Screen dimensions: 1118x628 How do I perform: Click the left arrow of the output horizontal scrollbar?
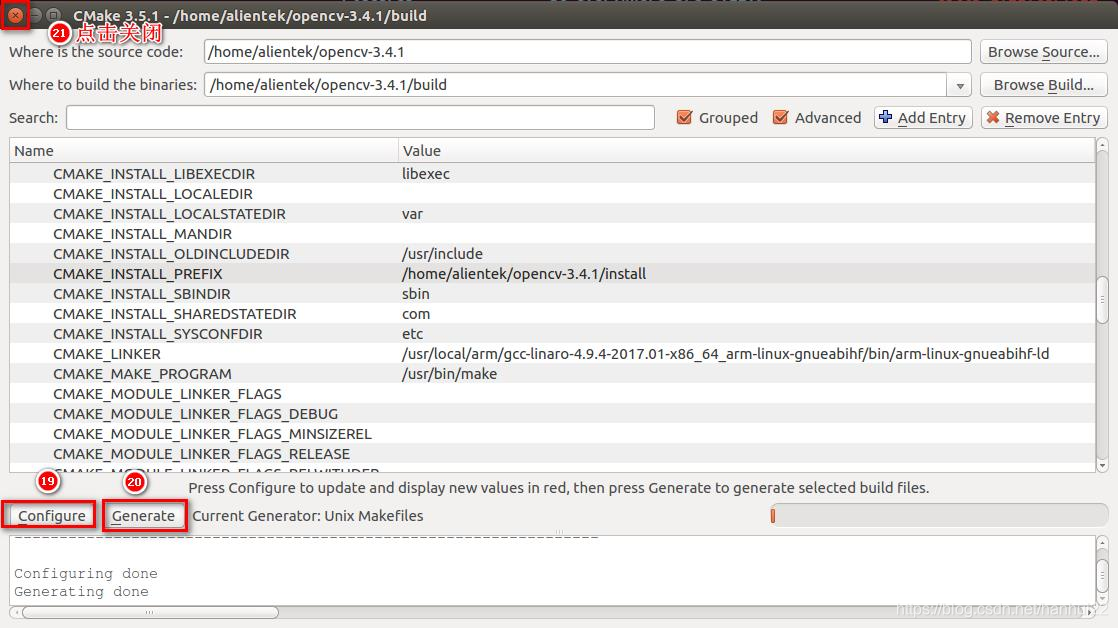[x=16, y=612]
